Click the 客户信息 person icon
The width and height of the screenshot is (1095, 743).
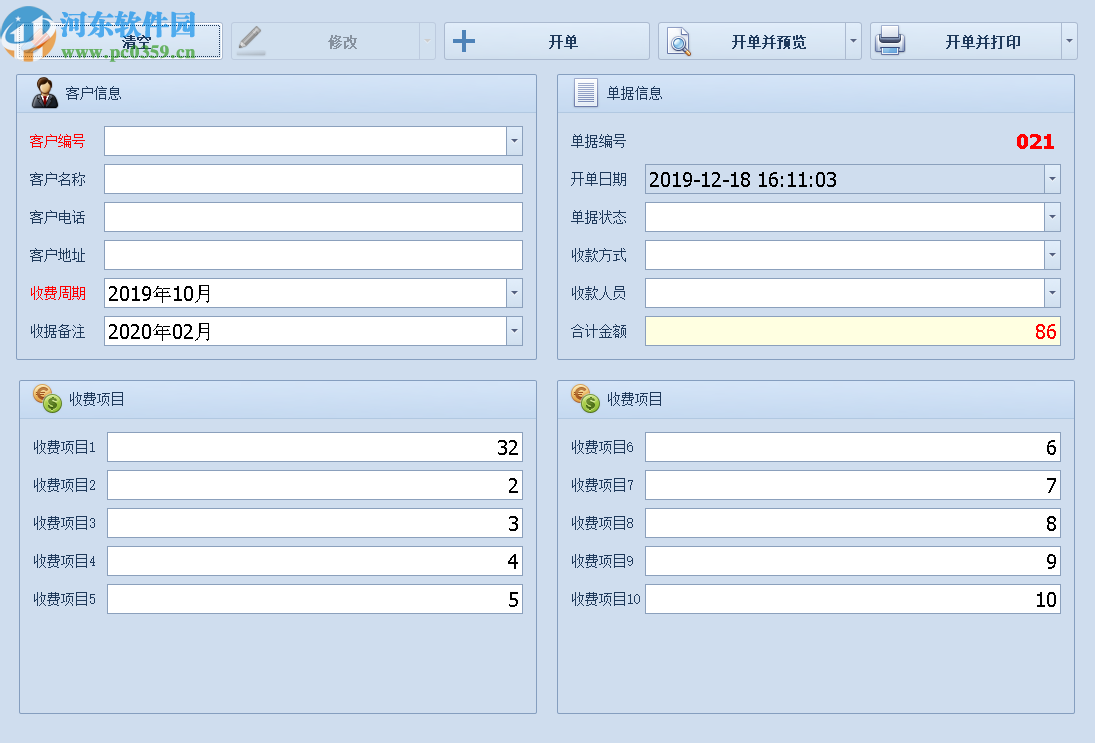(x=45, y=93)
